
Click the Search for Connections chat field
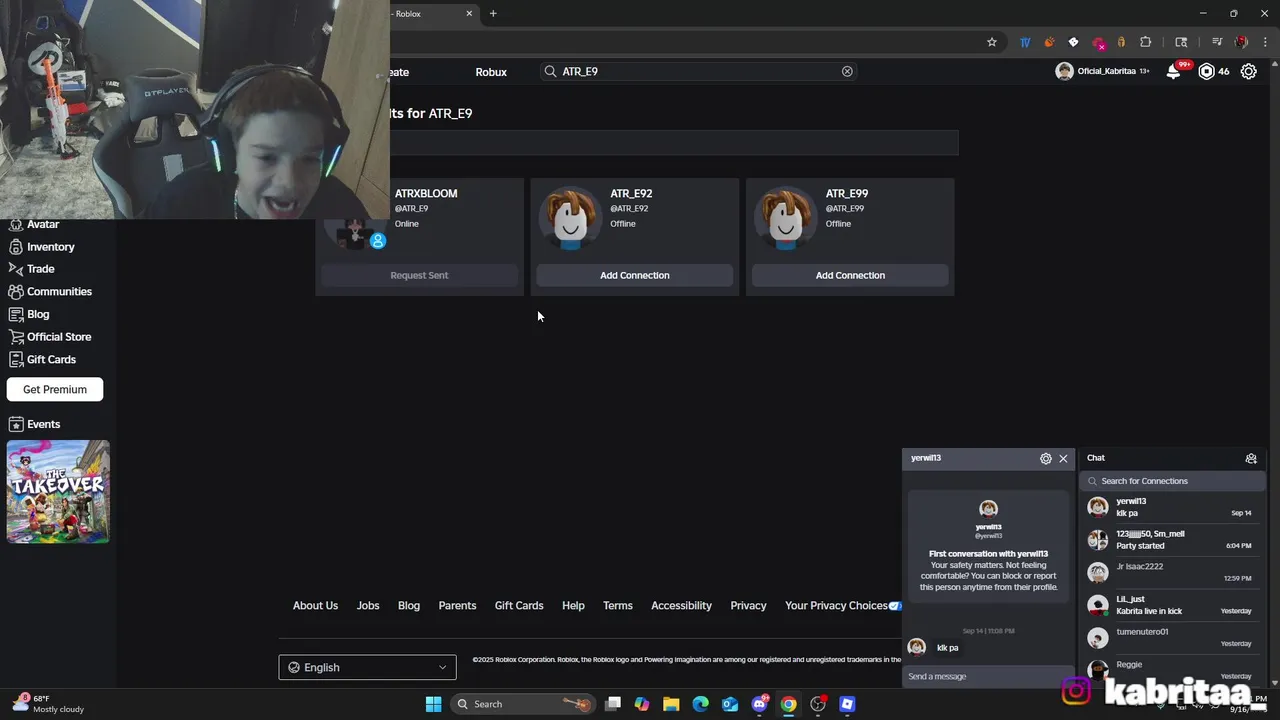1172,481
